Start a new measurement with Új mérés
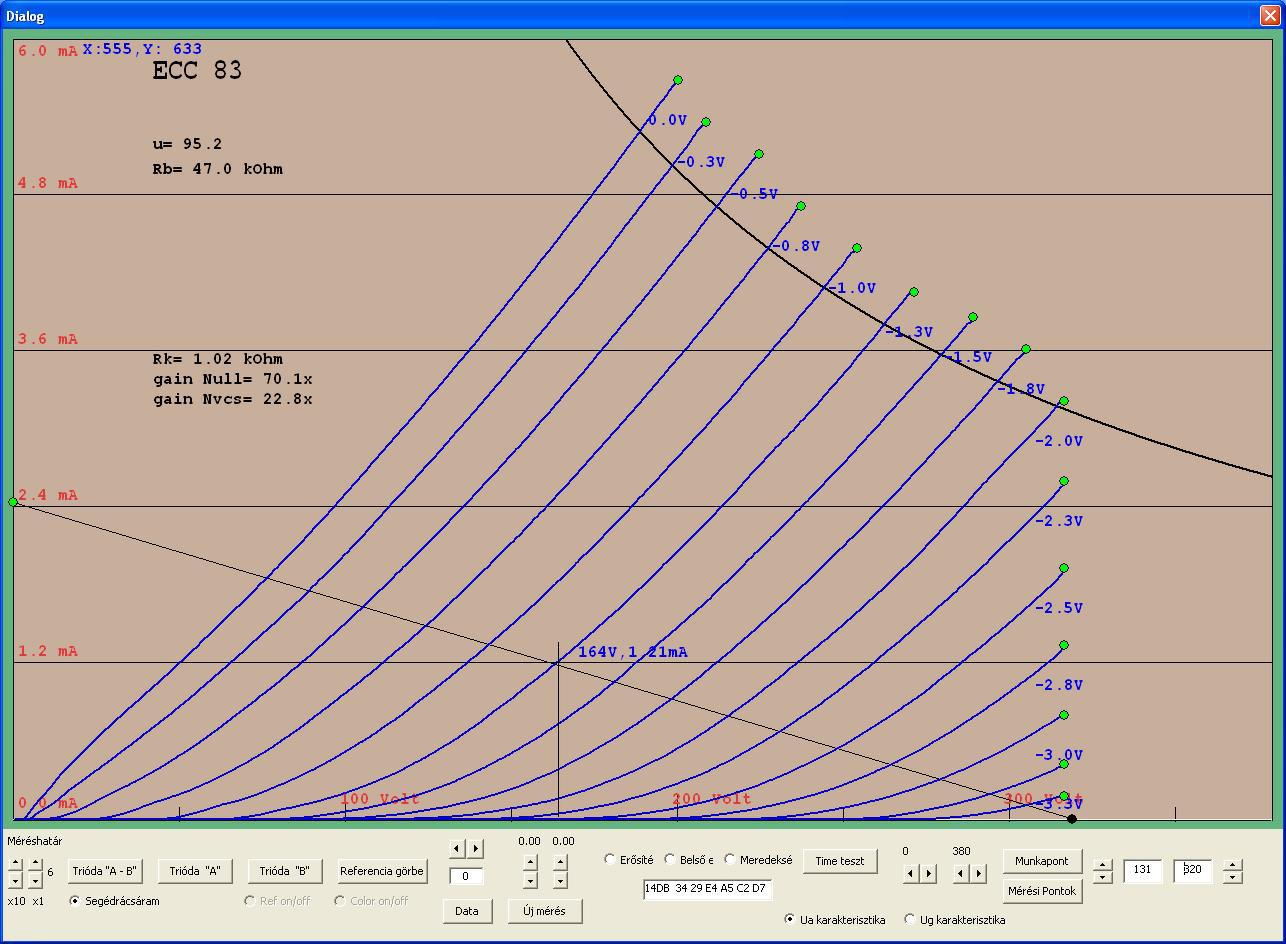The width and height of the screenshot is (1286, 944). point(544,911)
